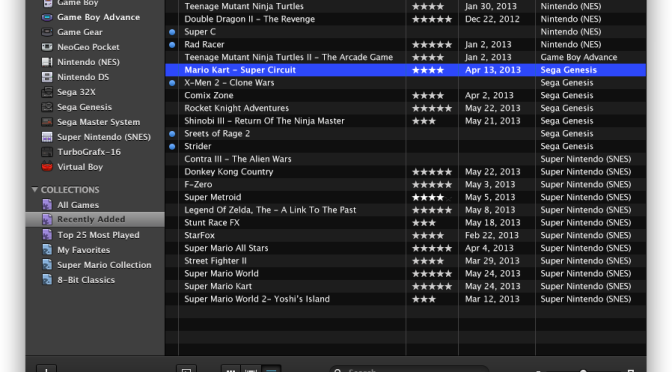Click the three-star rating of Stunt Race FX
The width and height of the screenshot is (672, 372).
[x=423, y=223]
